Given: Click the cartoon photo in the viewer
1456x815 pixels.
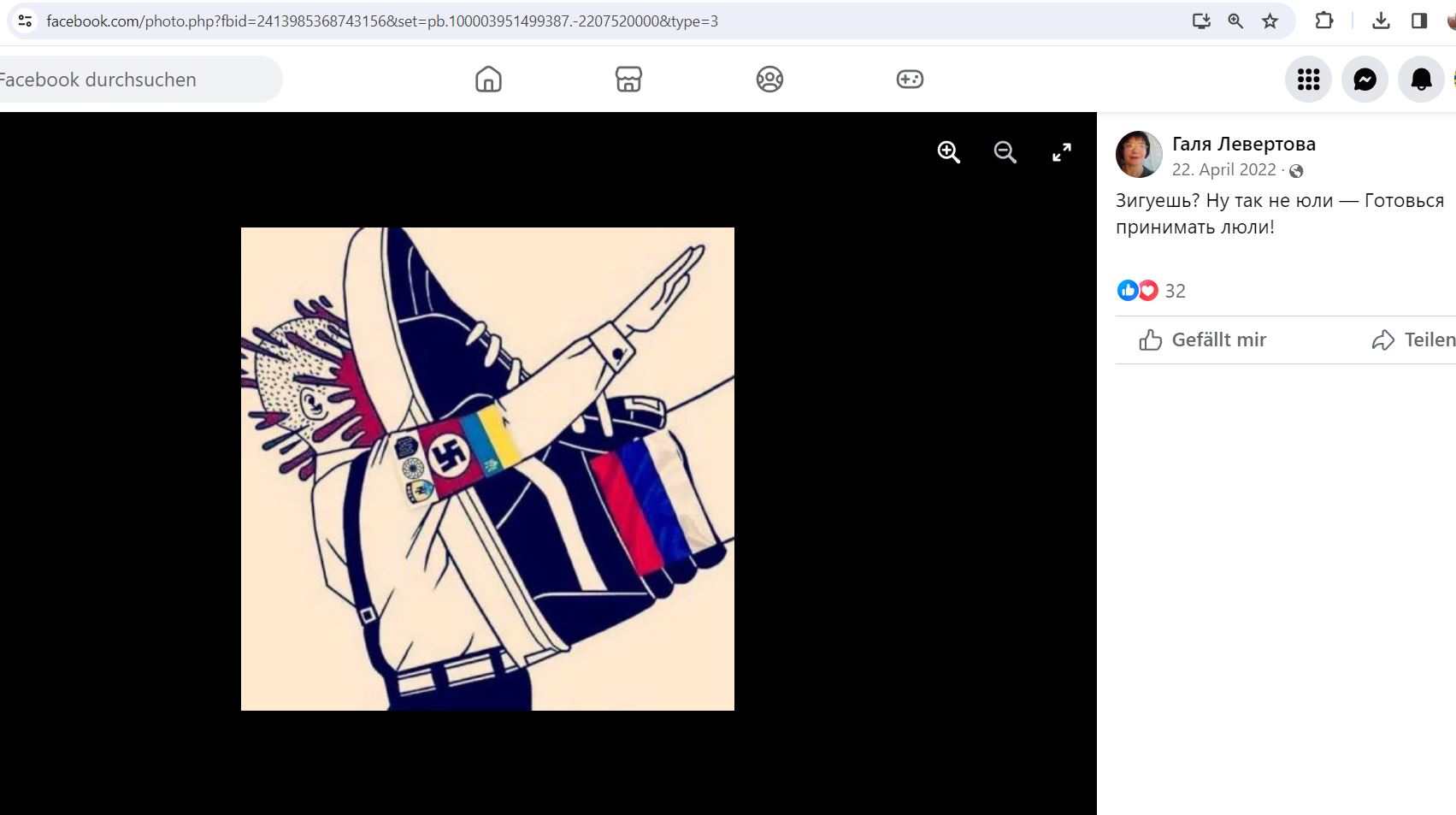Looking at the screenshot, I should (x=487, y=469).
